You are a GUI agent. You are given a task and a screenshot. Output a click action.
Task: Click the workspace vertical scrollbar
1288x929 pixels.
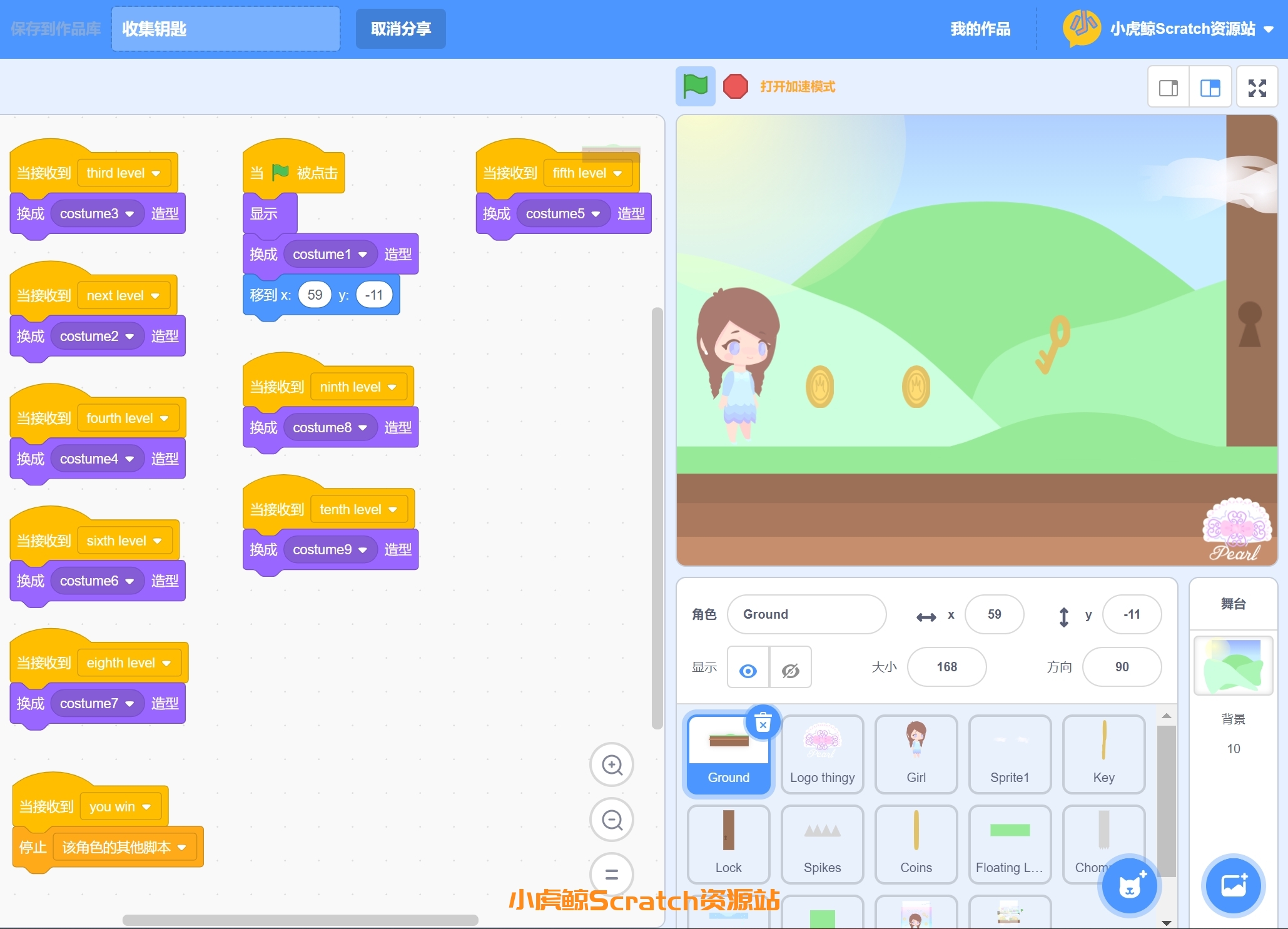pyautogui.click(x=657, y=518)
